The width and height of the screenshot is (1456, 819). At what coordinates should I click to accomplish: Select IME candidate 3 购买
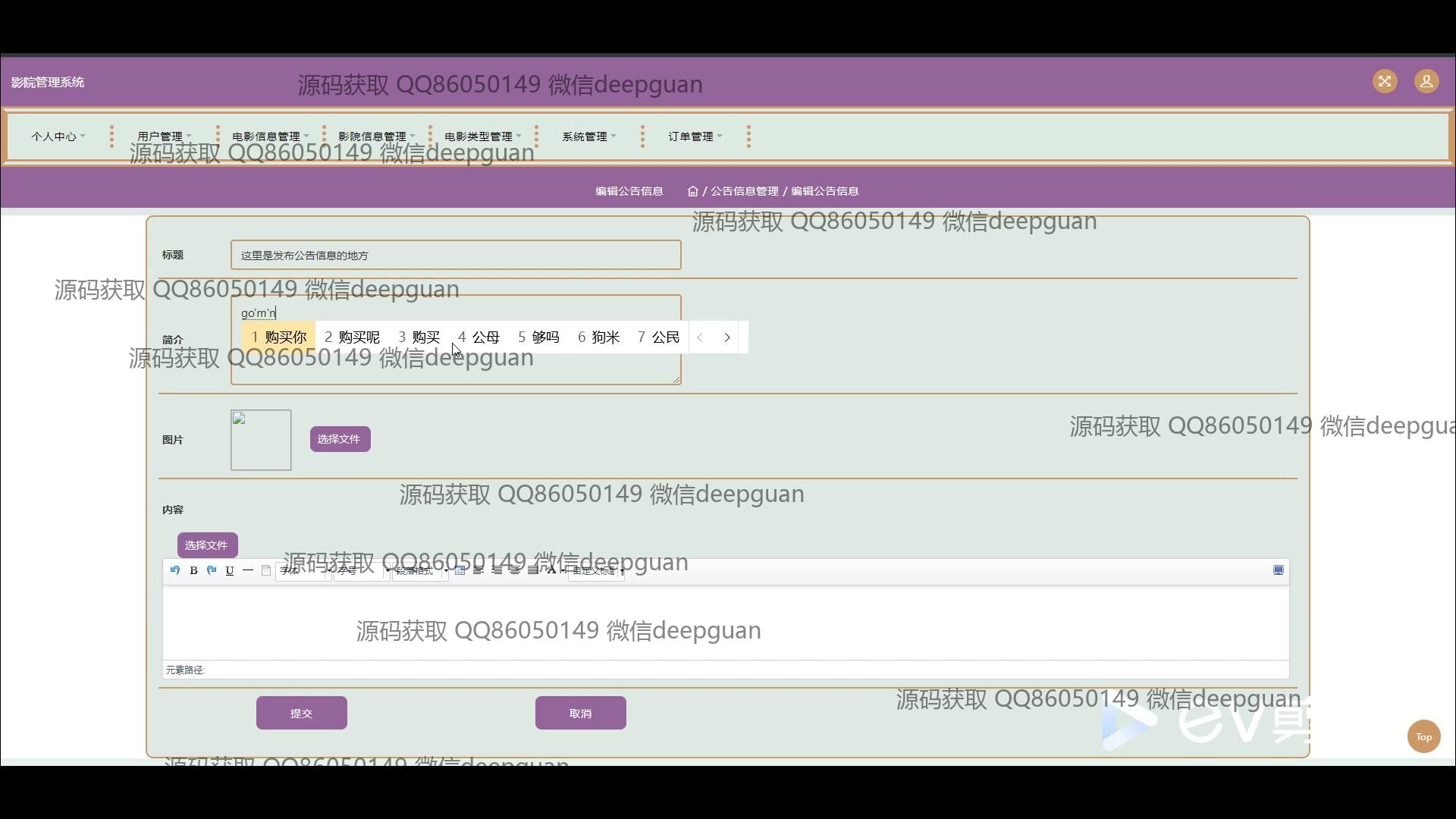[419, 337]
